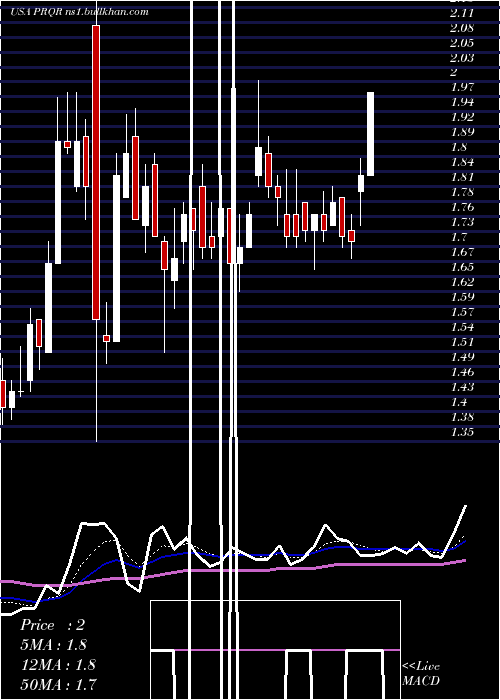The height and width of the screenshot is (700, 500).
Task: Click the 2.08 price axis label
Action: [462, 28]
